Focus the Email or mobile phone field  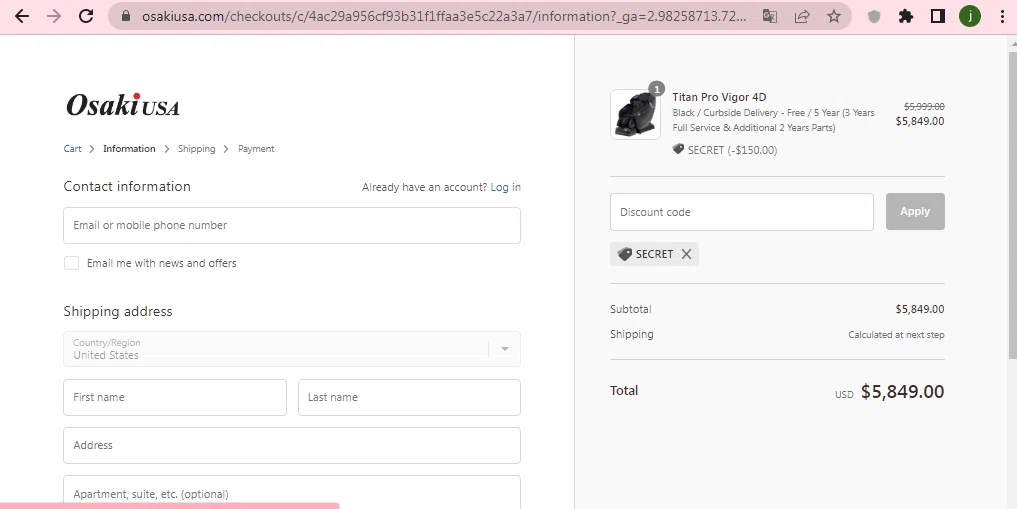coord(292,226)
